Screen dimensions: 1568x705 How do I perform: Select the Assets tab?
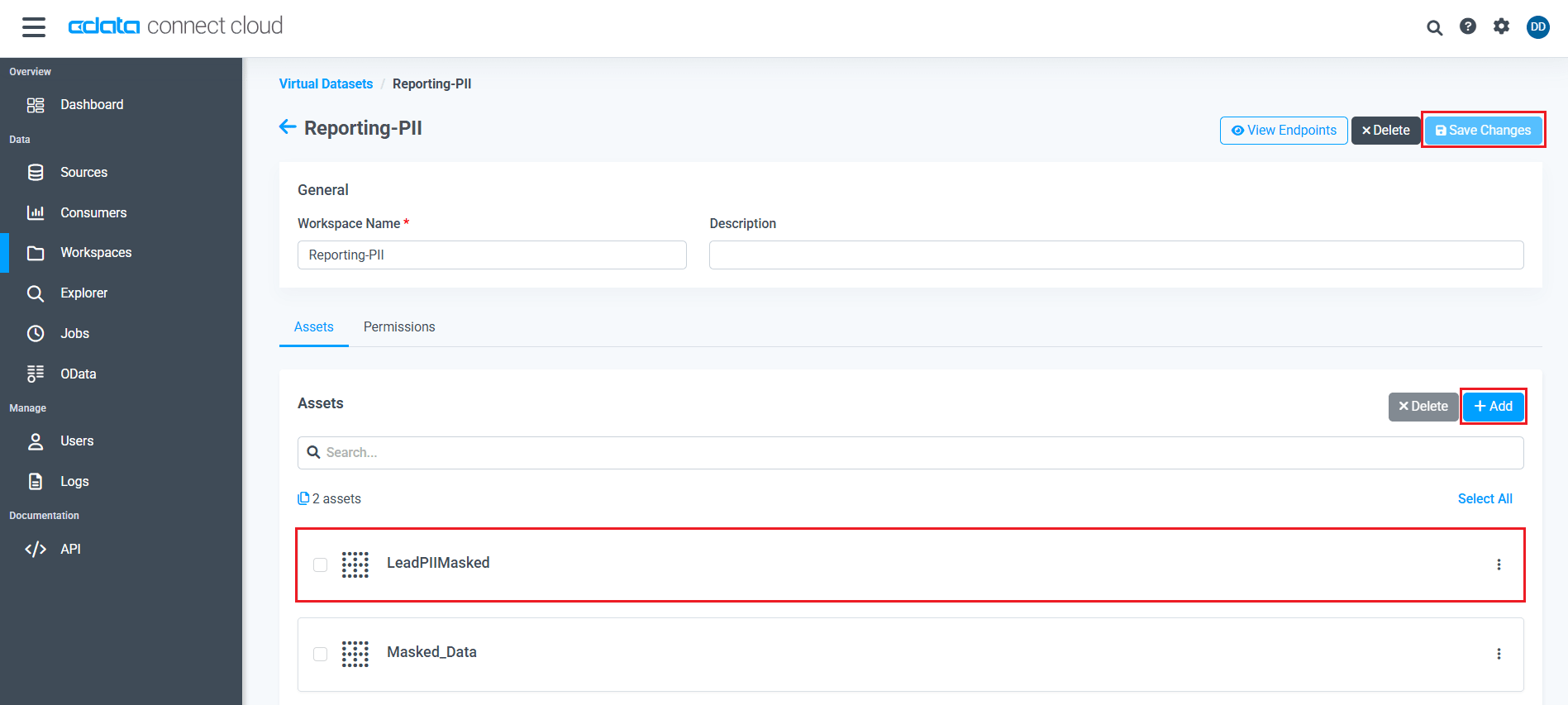point(313,326)
